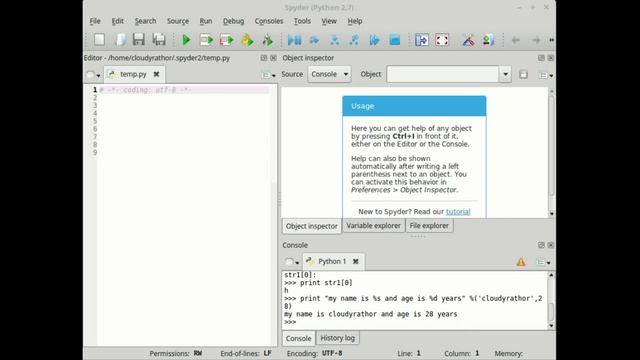Image resolution: width=640 pixels, height=360 pixels.
Task: Click Maximize current pane icon
Action: click(422, 40)
